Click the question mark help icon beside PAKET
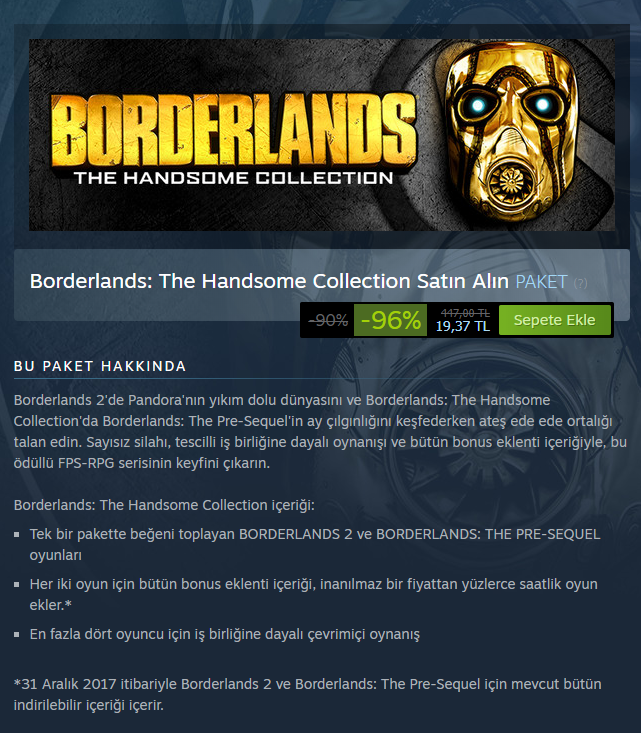 pyautogui.click(x=580, y=283)
